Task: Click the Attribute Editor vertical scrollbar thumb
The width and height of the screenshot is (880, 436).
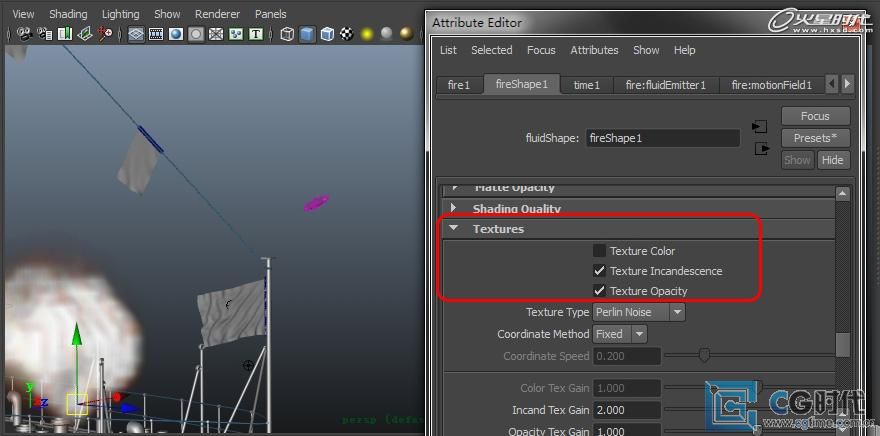Action: point(842,345)
